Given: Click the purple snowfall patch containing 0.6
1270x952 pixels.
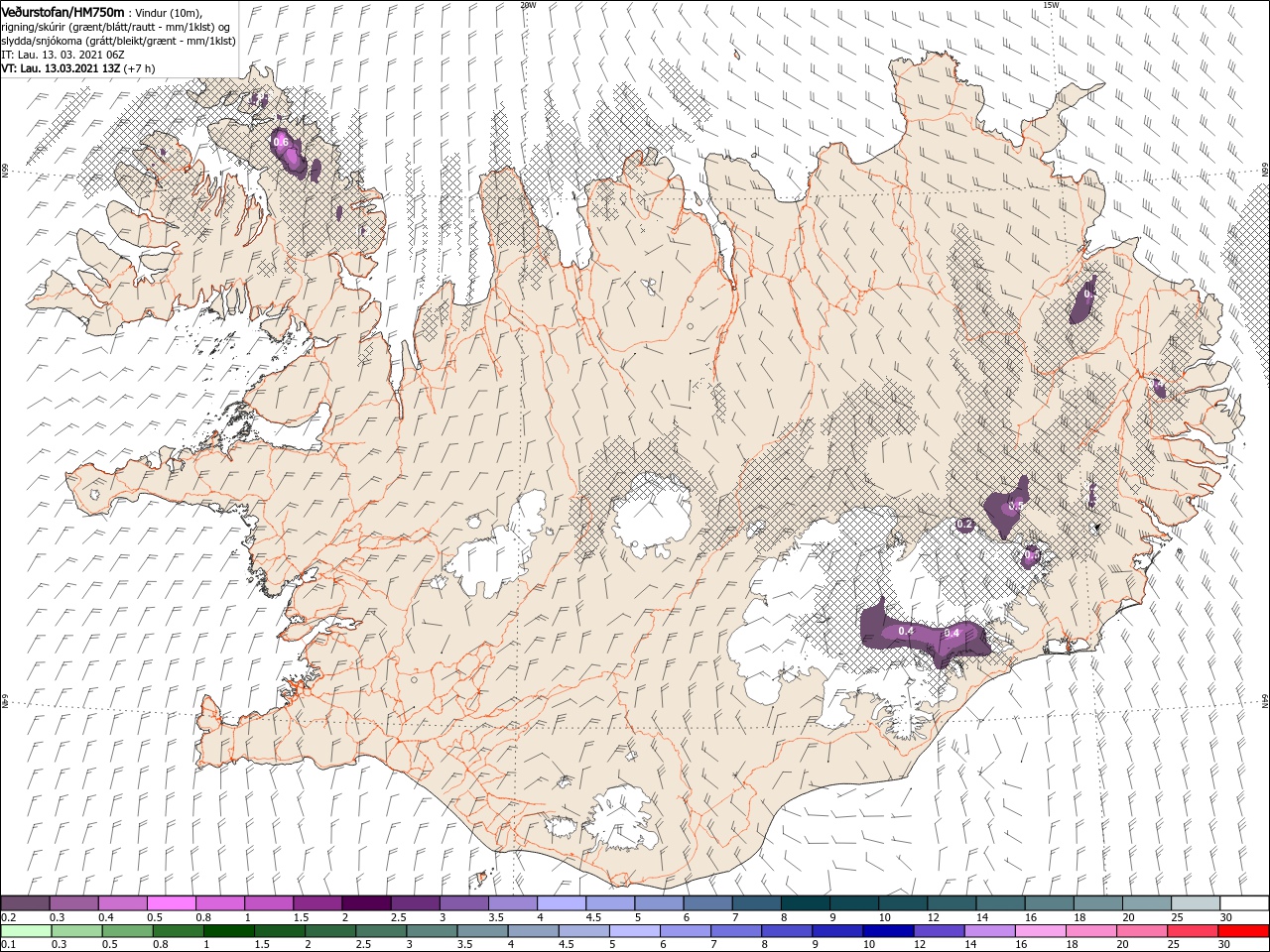Looking at the screenshot, I should pos(290,152).
